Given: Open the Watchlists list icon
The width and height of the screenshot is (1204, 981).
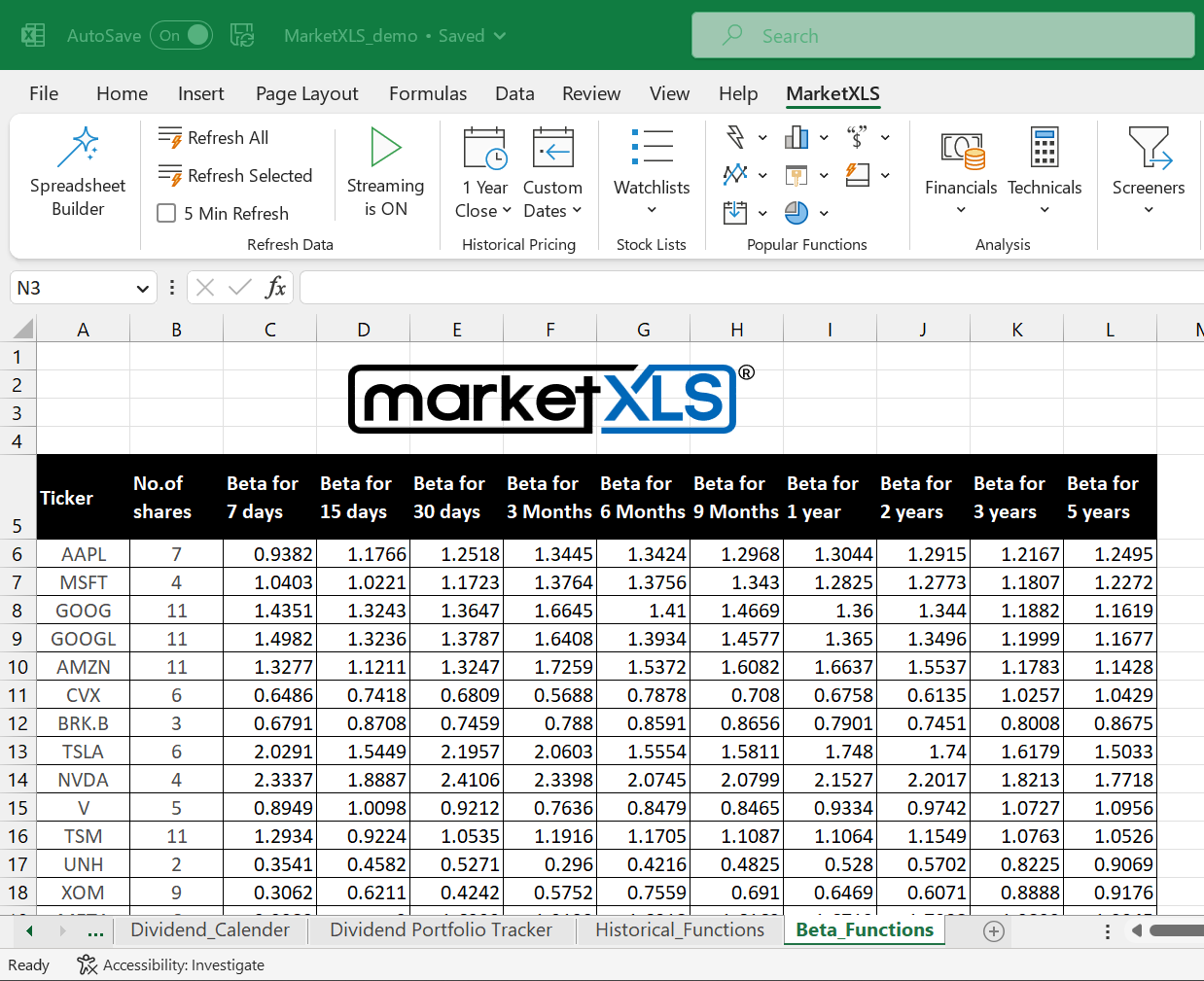Looking at the screenshot, I should coord(652,147).
